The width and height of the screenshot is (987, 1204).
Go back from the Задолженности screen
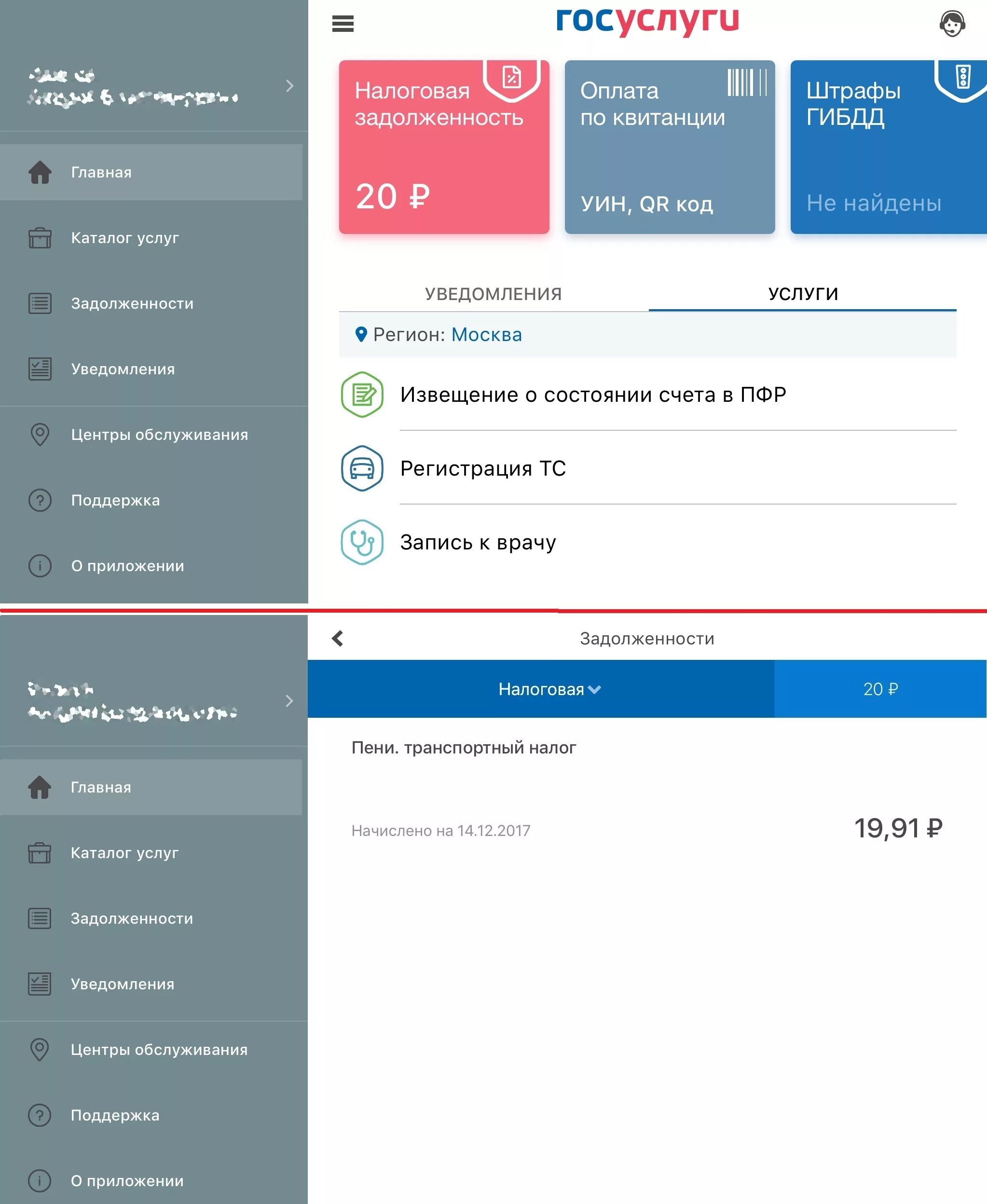pyautogui.click(x=338, y=638)
